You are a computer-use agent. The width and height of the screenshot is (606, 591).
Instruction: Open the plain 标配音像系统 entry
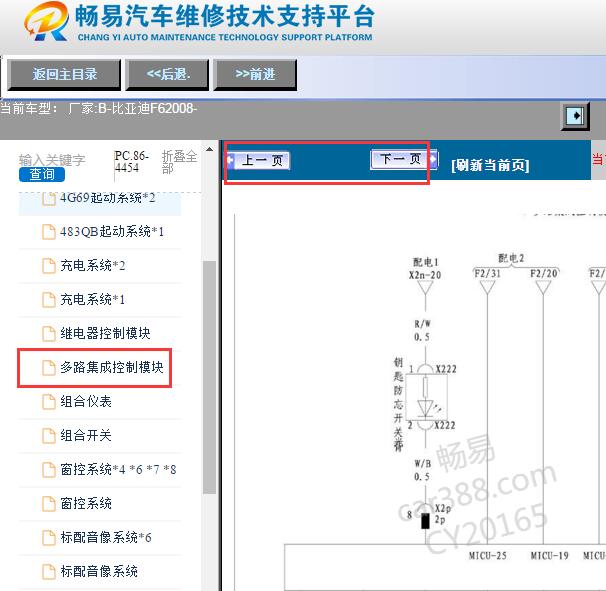click(99, 572)
